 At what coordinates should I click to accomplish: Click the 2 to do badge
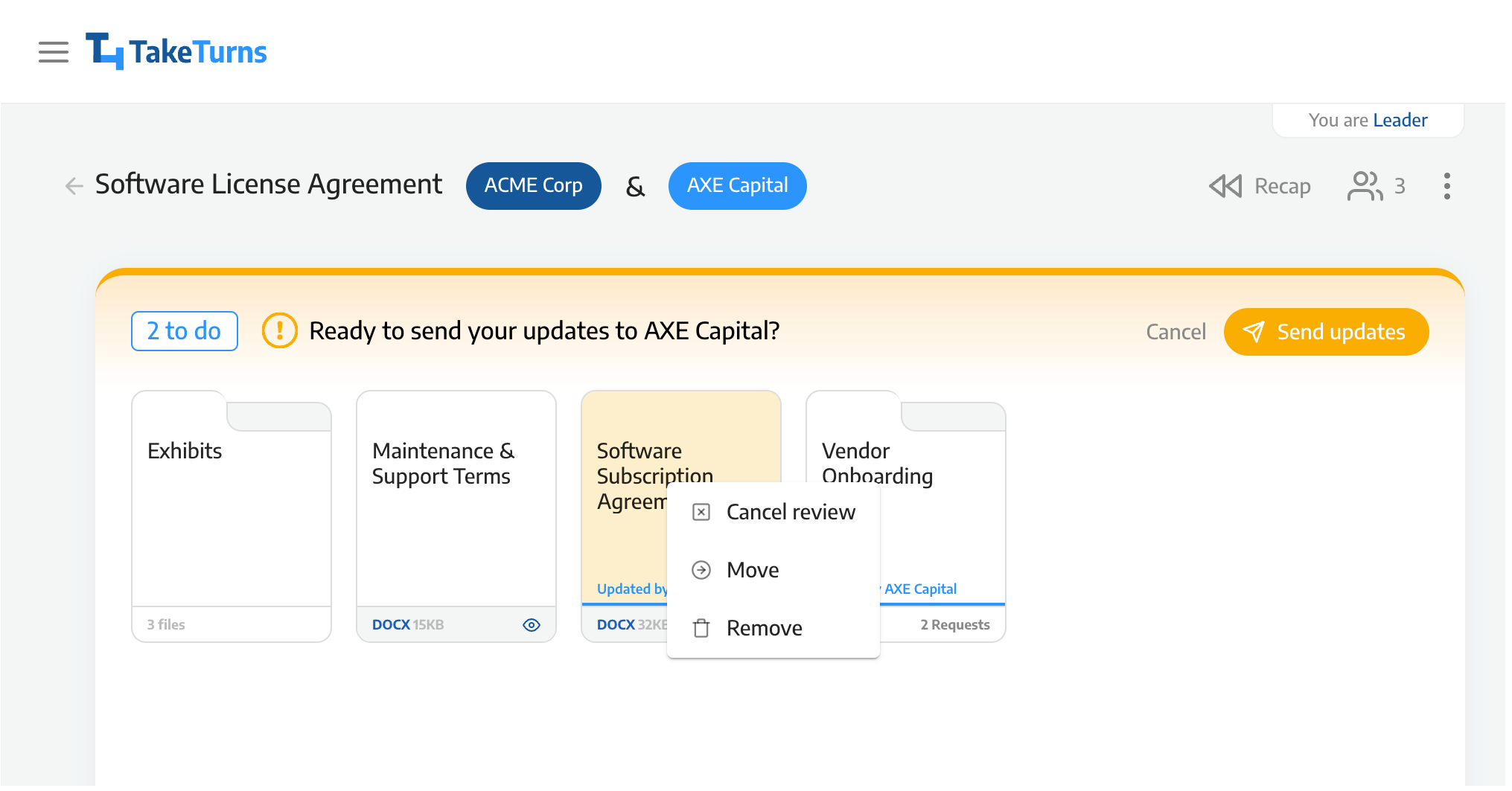click(x=185, y=331)
